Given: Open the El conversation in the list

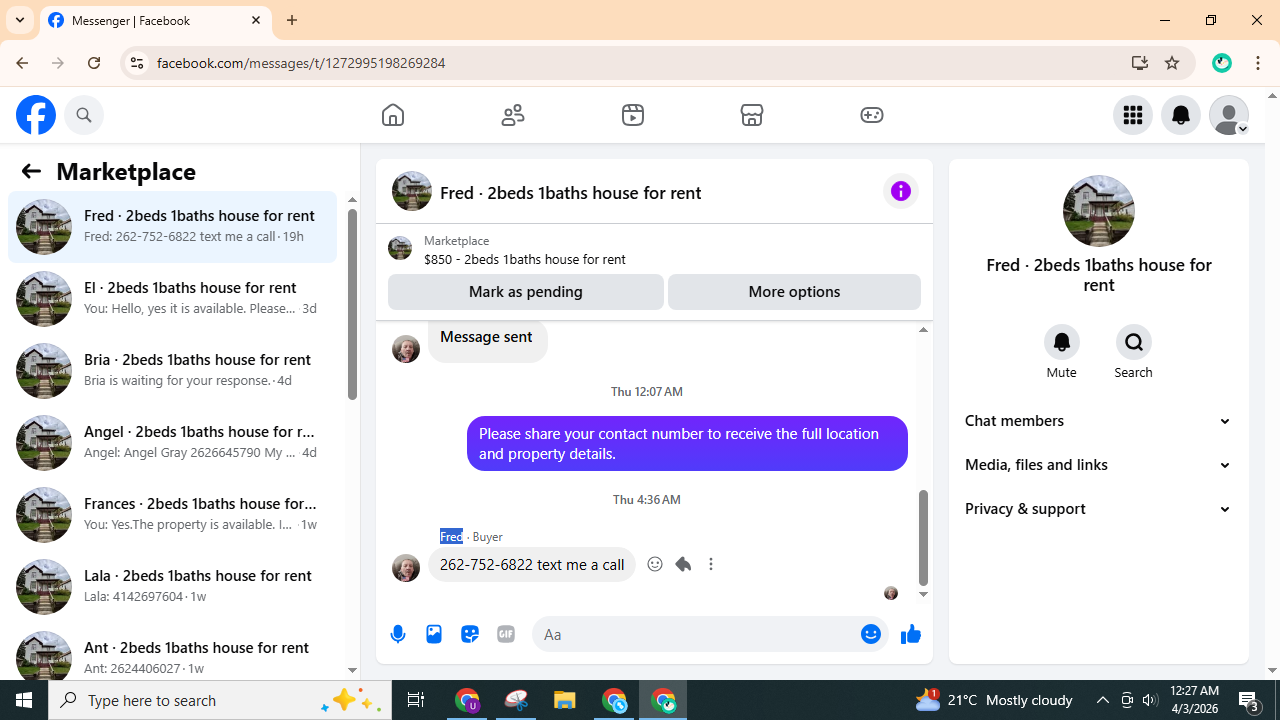Looking at the screenshot, I should [x=172, y=299].
